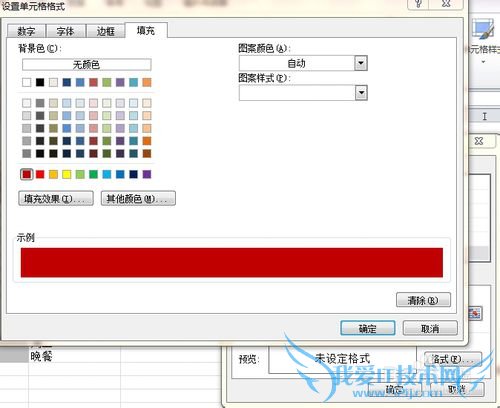Image resolution: width=500 pixels, height=408 pixels.
Task: Select dark green in the standard colors row
Action: tap(93, 174)
